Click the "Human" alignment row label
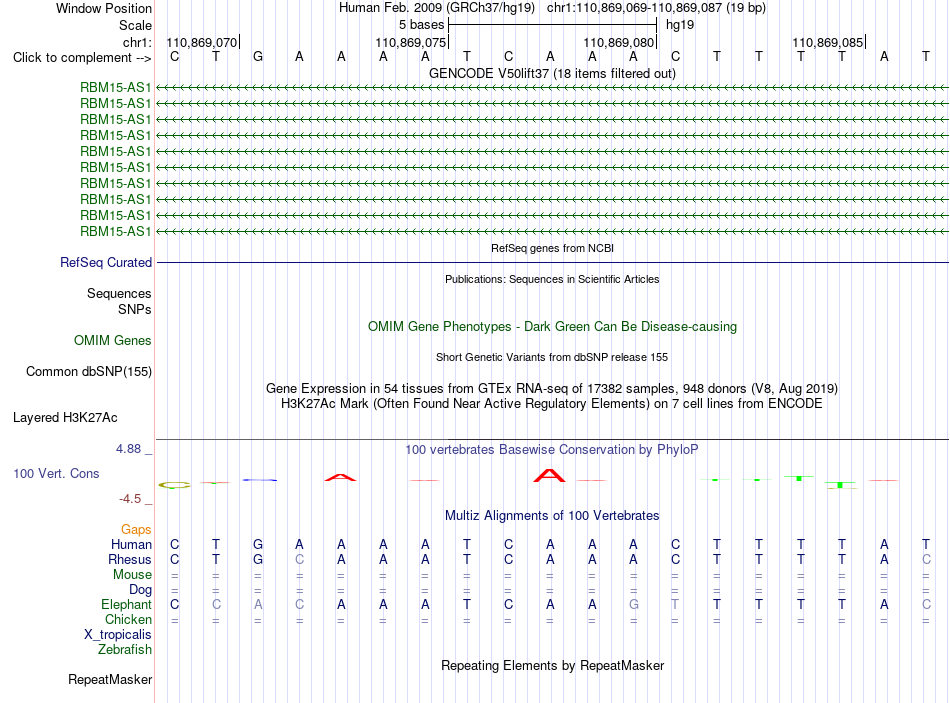 [131, 545]
